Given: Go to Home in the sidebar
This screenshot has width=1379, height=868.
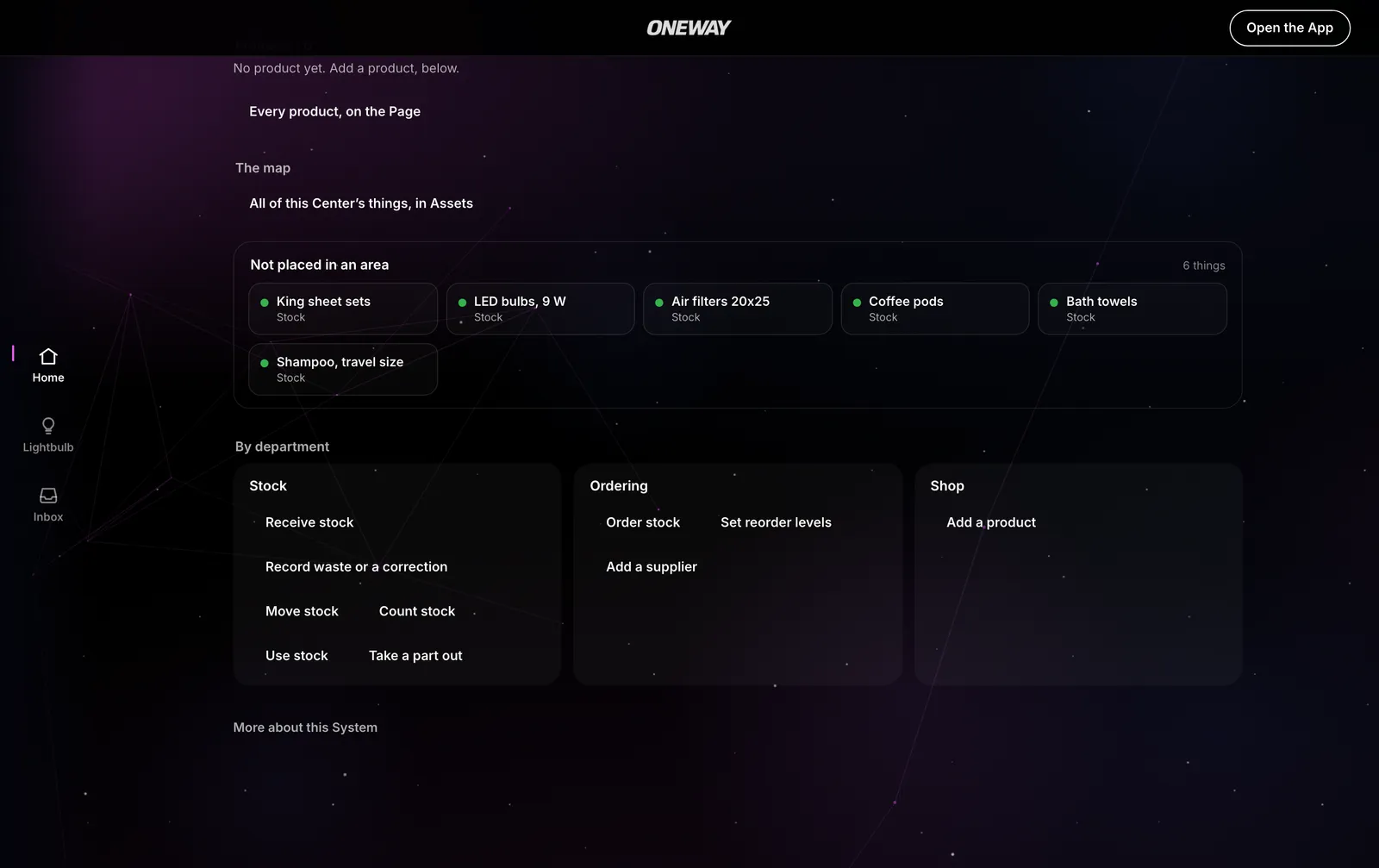Looking at the screenshot, I should (48, 365).
